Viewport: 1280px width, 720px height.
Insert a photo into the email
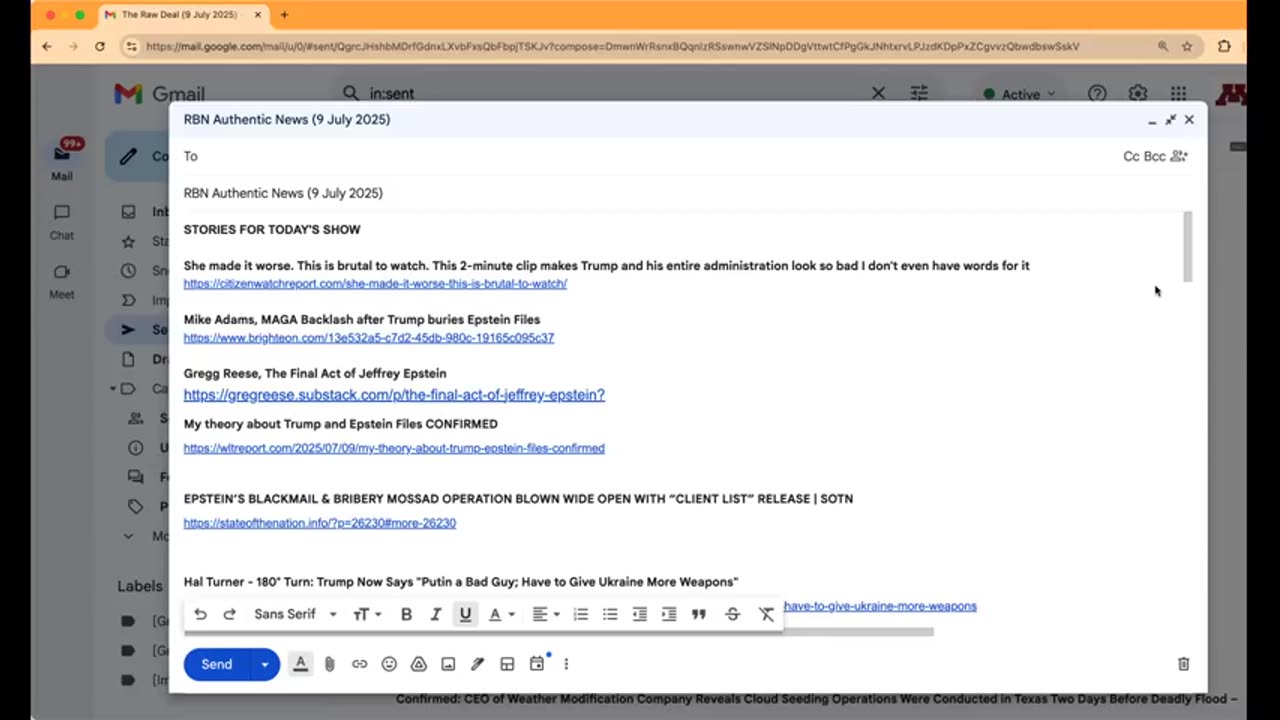448,664
